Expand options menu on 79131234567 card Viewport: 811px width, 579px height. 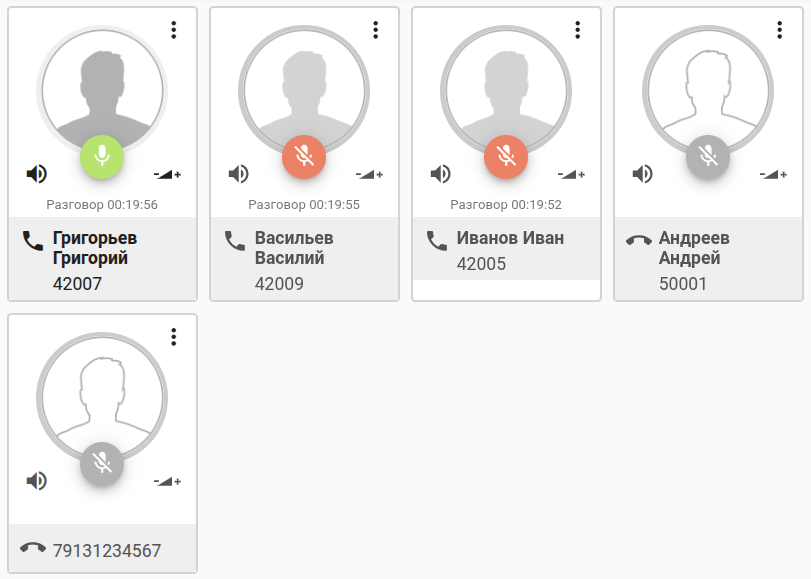(x=174, y=337)
